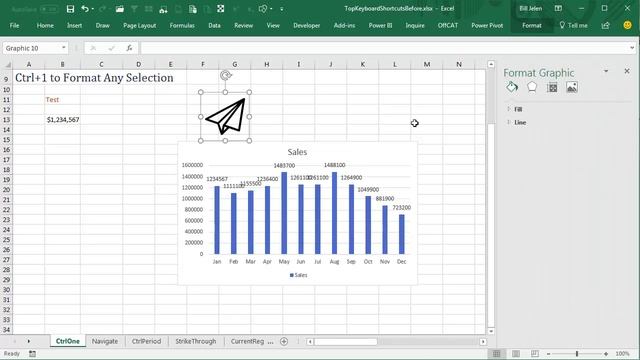Open the Inquire tab
Screen dimensions: 640x360
[x=415, y=25]
